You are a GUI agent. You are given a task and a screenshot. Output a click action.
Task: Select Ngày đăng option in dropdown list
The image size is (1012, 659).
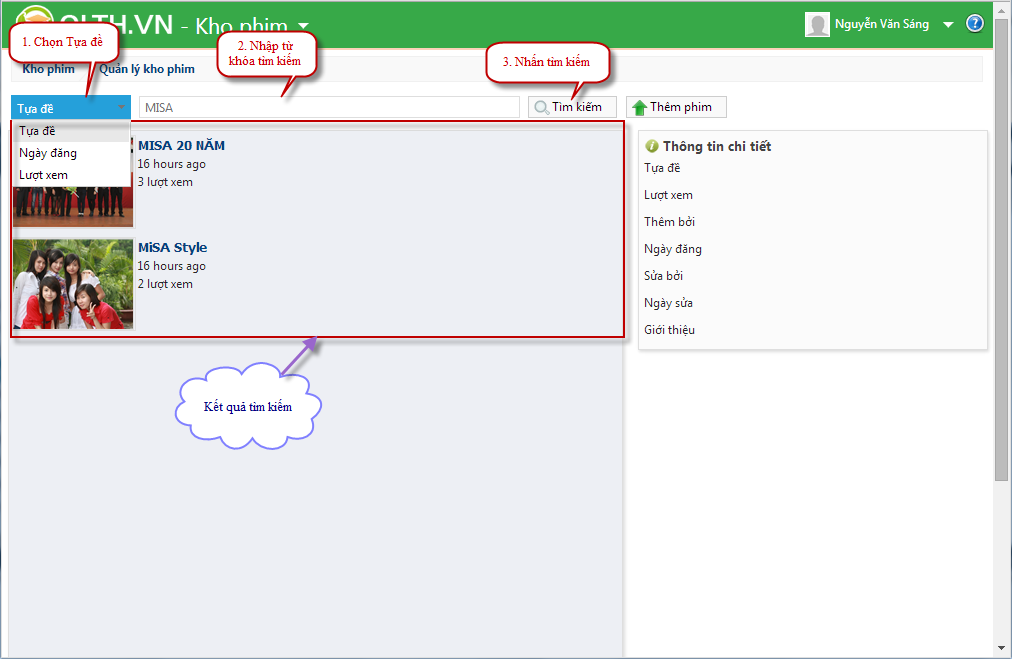pos(71,153)
